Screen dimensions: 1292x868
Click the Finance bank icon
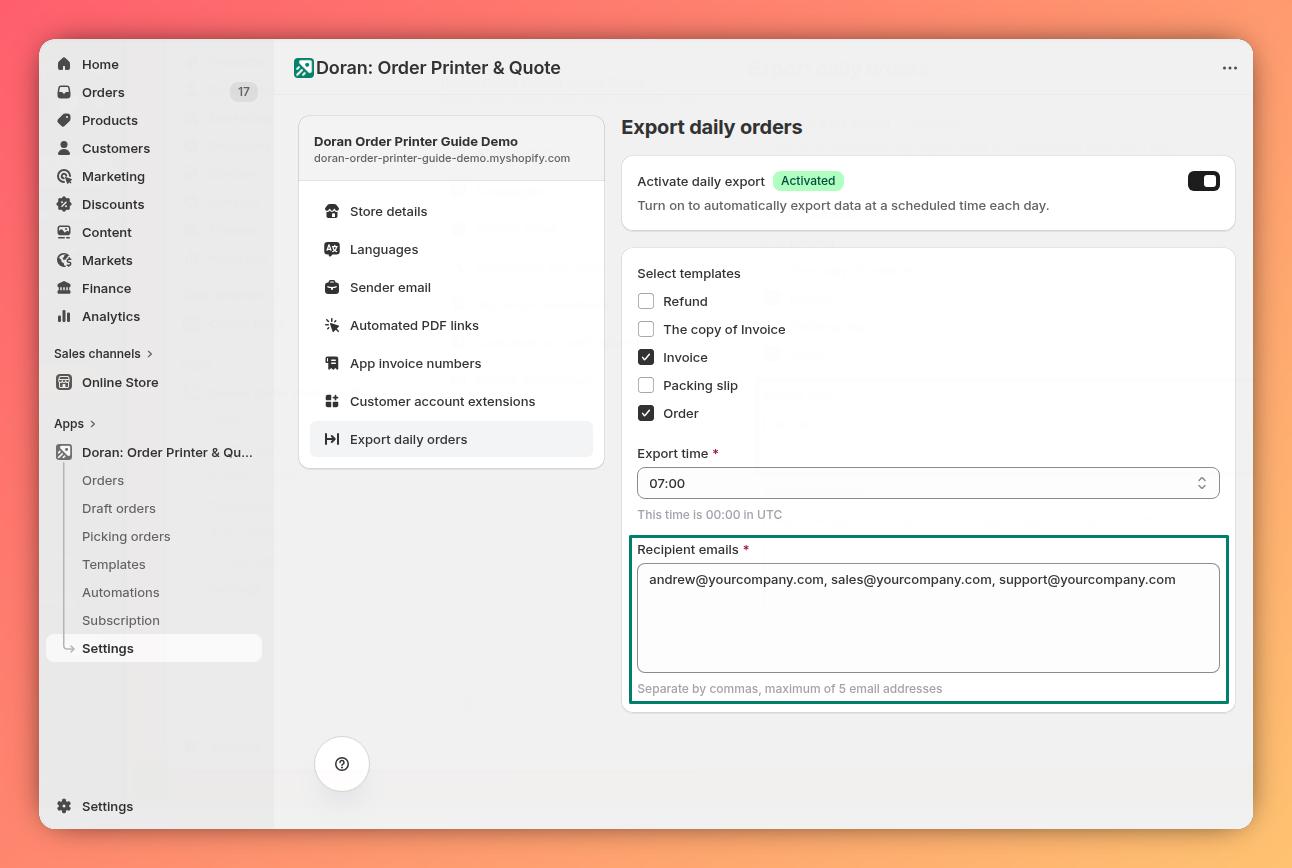(x=64, y=288)
